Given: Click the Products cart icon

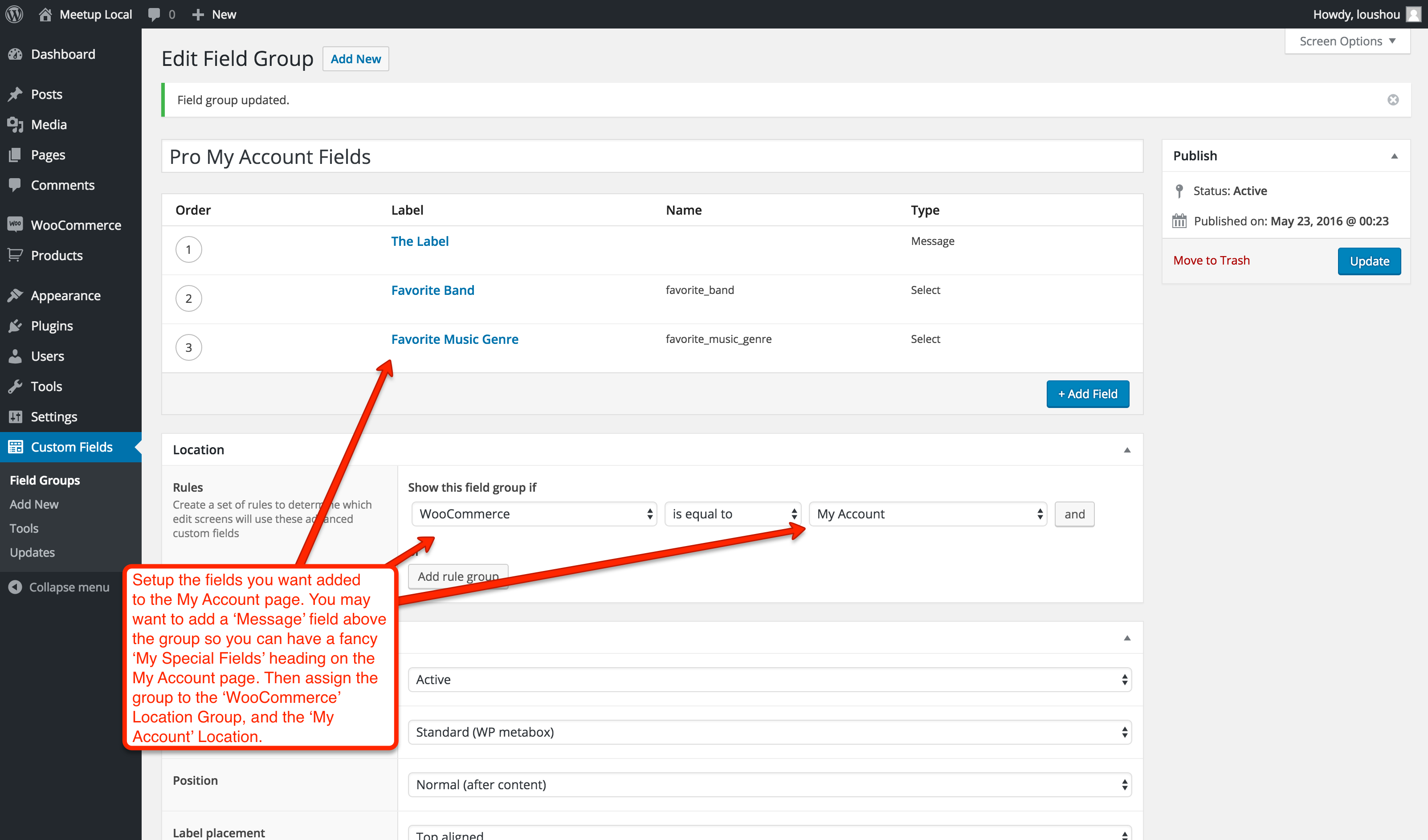Looking at the screenshot, I should [15, 255].
